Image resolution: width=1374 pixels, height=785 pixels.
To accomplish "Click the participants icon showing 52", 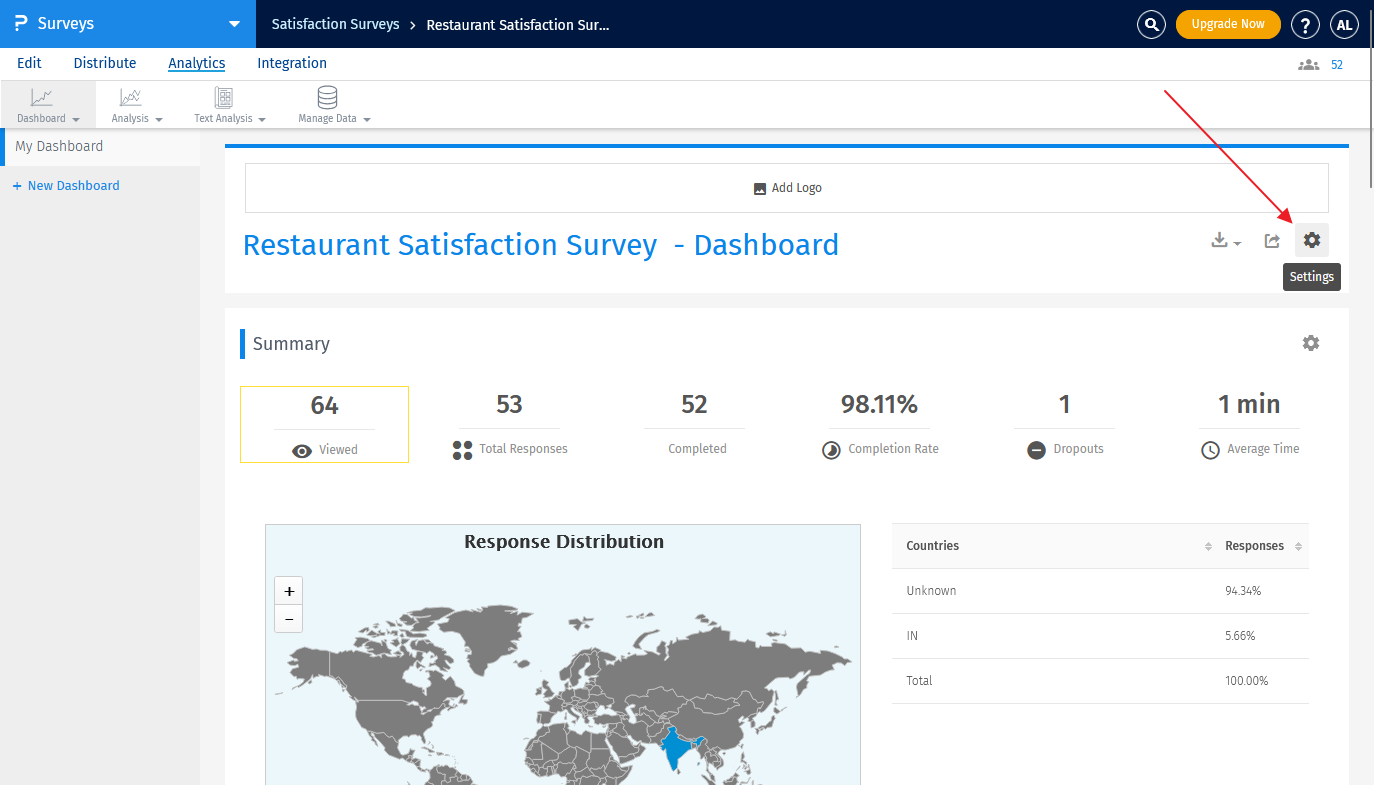I will (1308, 63).
